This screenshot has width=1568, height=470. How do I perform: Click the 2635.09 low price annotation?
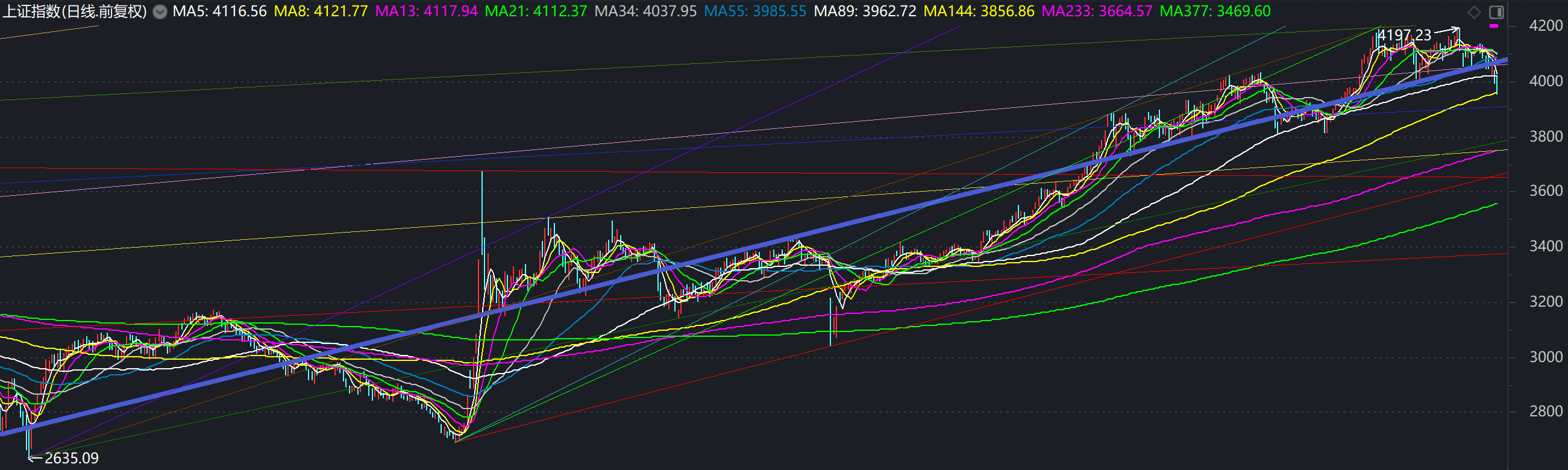click(x=71, y=458)
